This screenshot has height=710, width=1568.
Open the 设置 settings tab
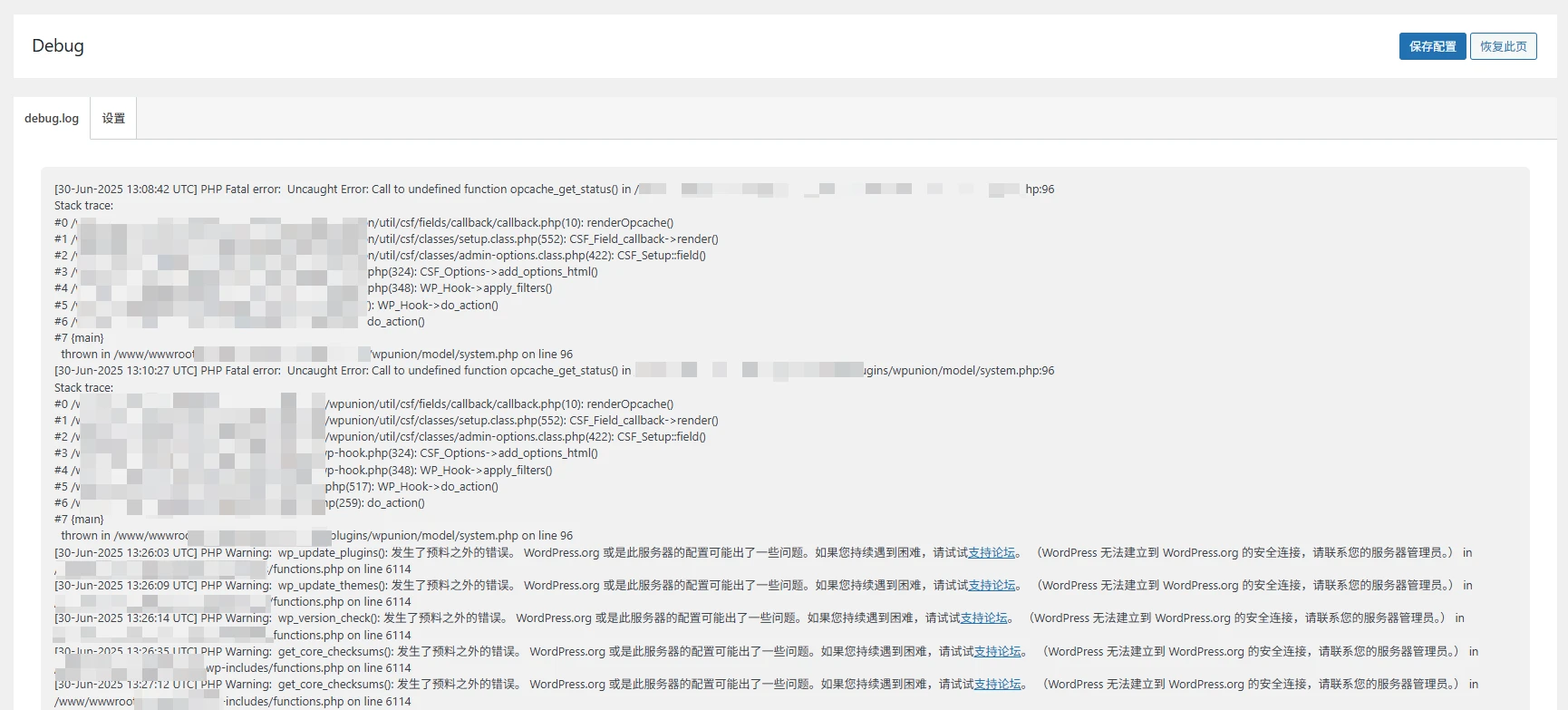pyautogui.click(x=113, y=119)
